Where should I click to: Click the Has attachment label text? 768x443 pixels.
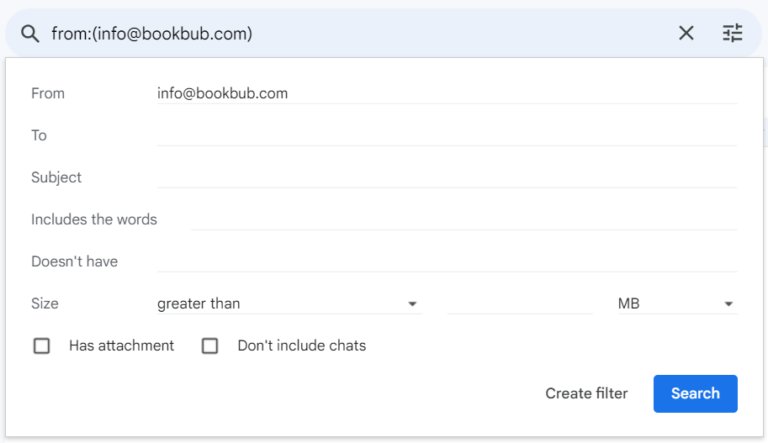(121, 345)
